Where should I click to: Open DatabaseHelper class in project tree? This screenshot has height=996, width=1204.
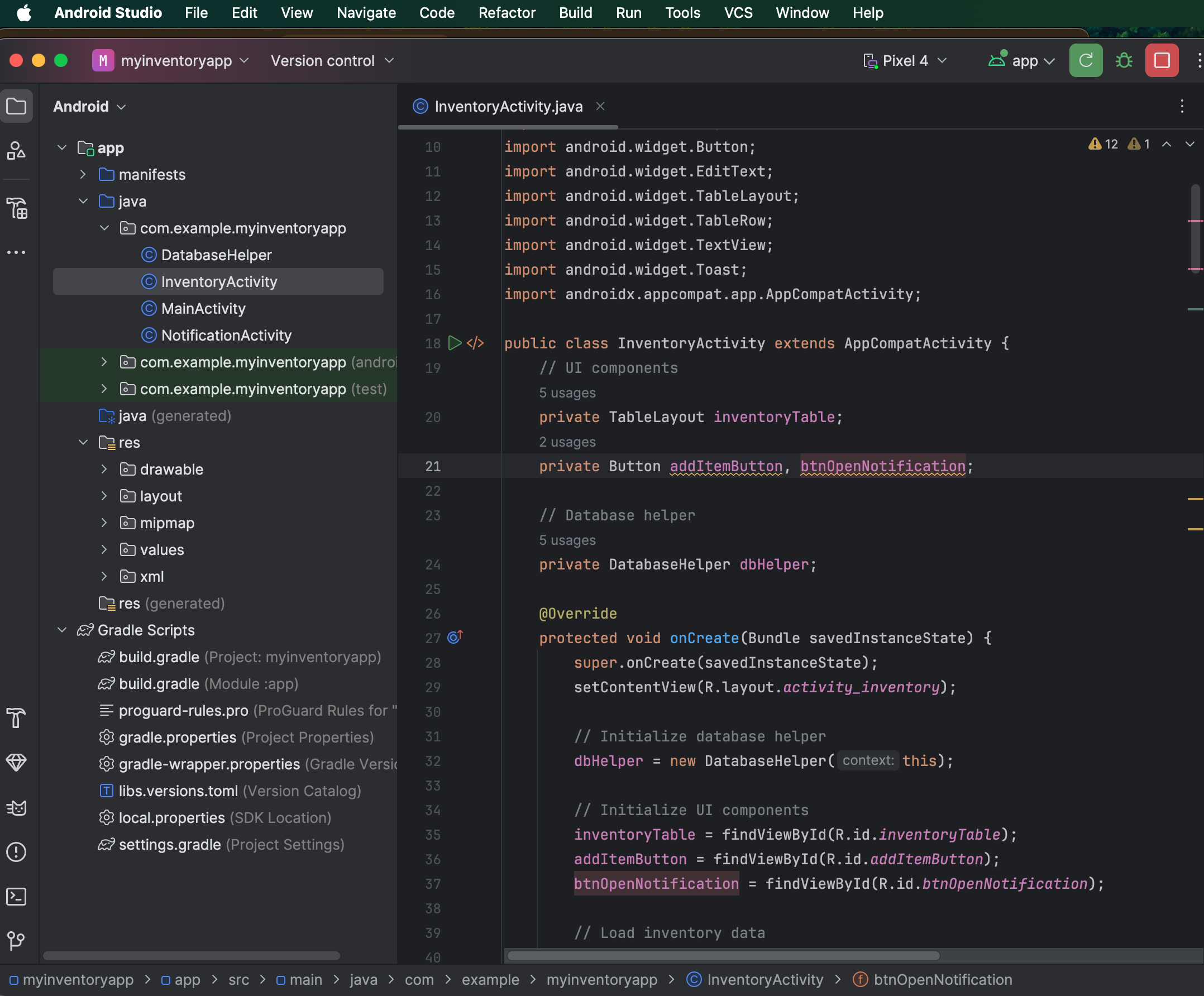[216, 255]
